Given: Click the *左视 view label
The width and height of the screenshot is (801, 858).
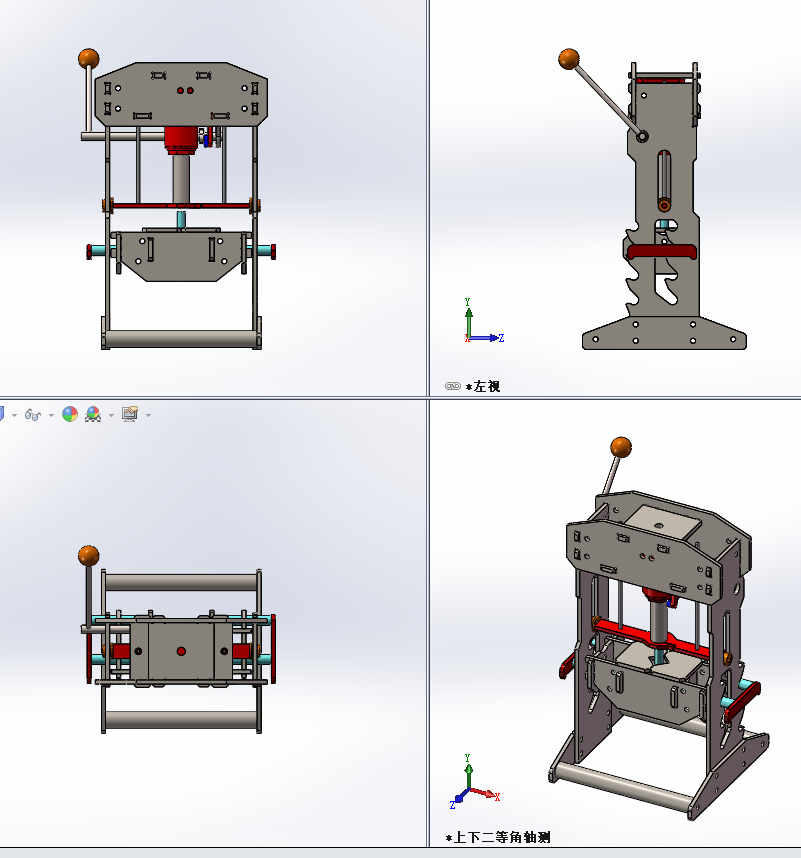Looking at the screenshot, I should pos(484,386).
